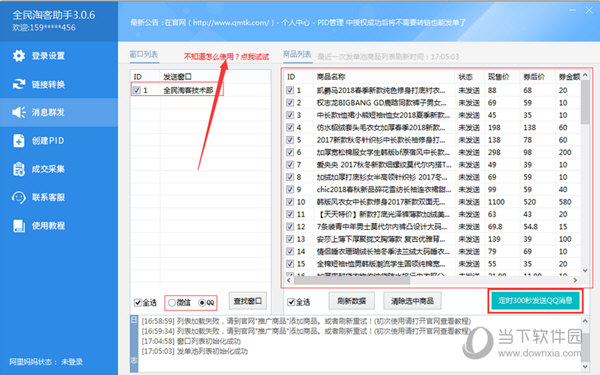Click price 1100 in row 10

[496, 202]
